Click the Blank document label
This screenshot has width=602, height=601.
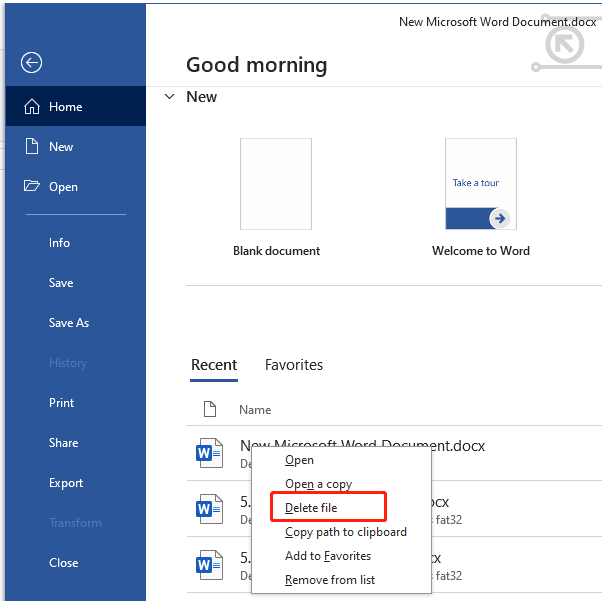pos(276,251)
